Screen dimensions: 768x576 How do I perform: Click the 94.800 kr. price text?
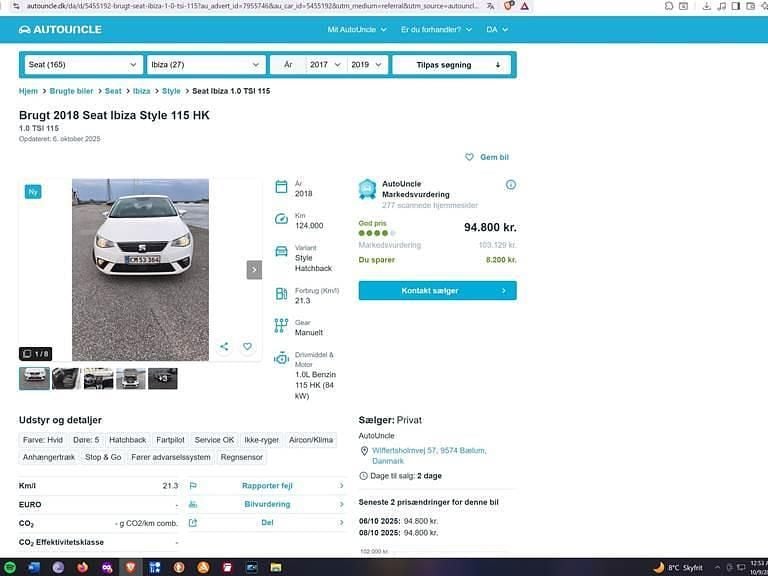click(490, 227)
